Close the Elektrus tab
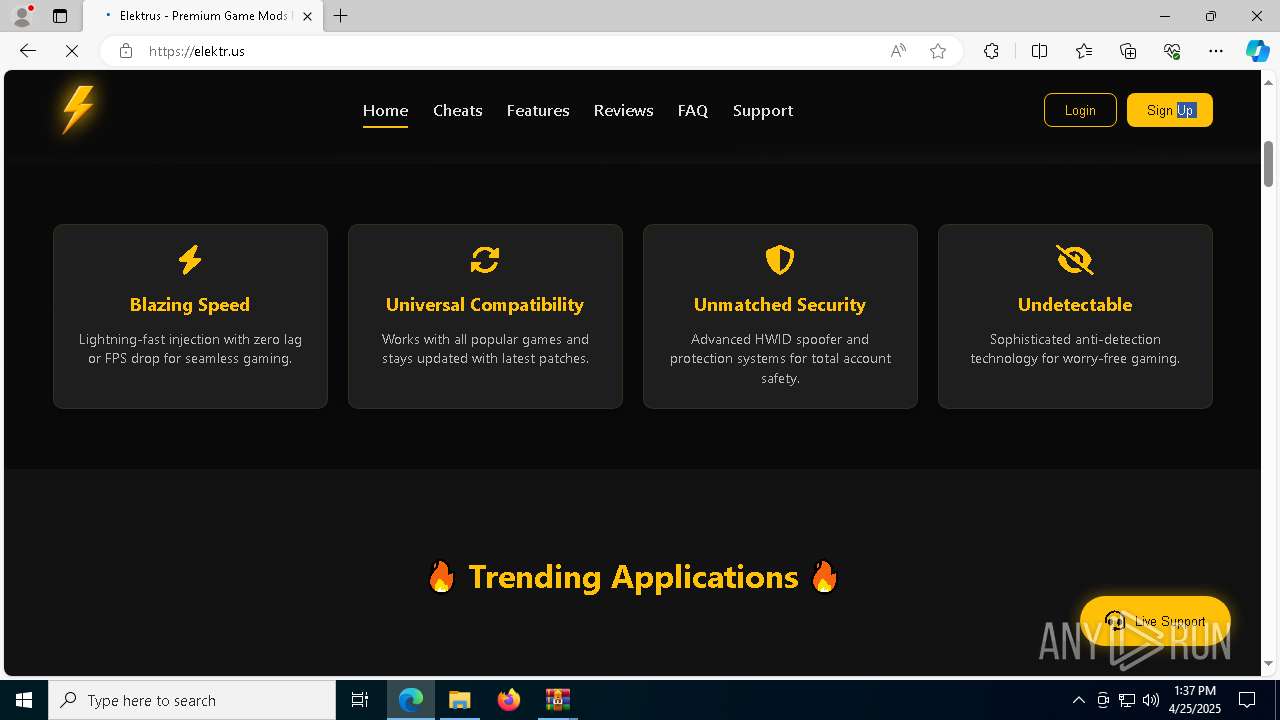 [308, 16]
